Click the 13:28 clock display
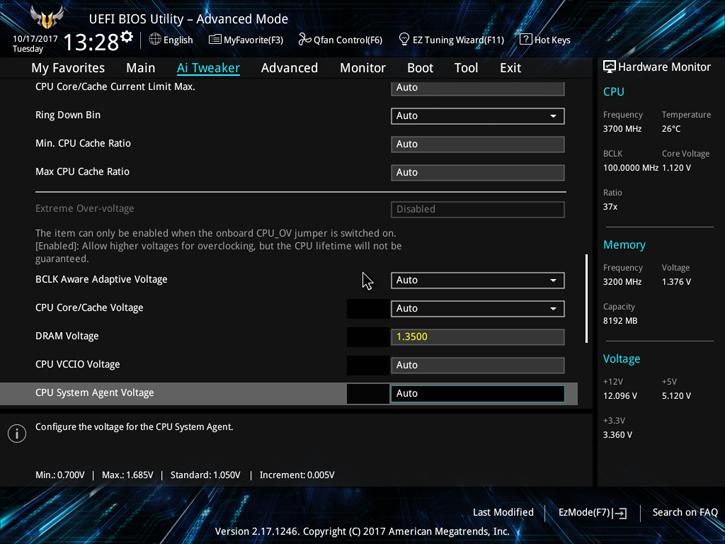725x544 pixels. pos(91,42)
